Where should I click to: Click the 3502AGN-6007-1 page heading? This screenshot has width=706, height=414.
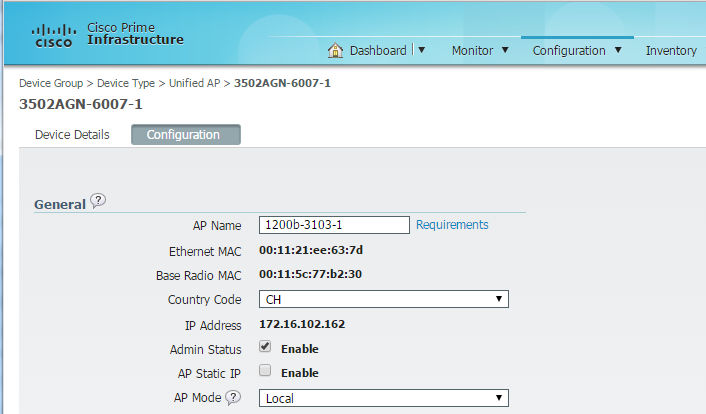(81, 104)
